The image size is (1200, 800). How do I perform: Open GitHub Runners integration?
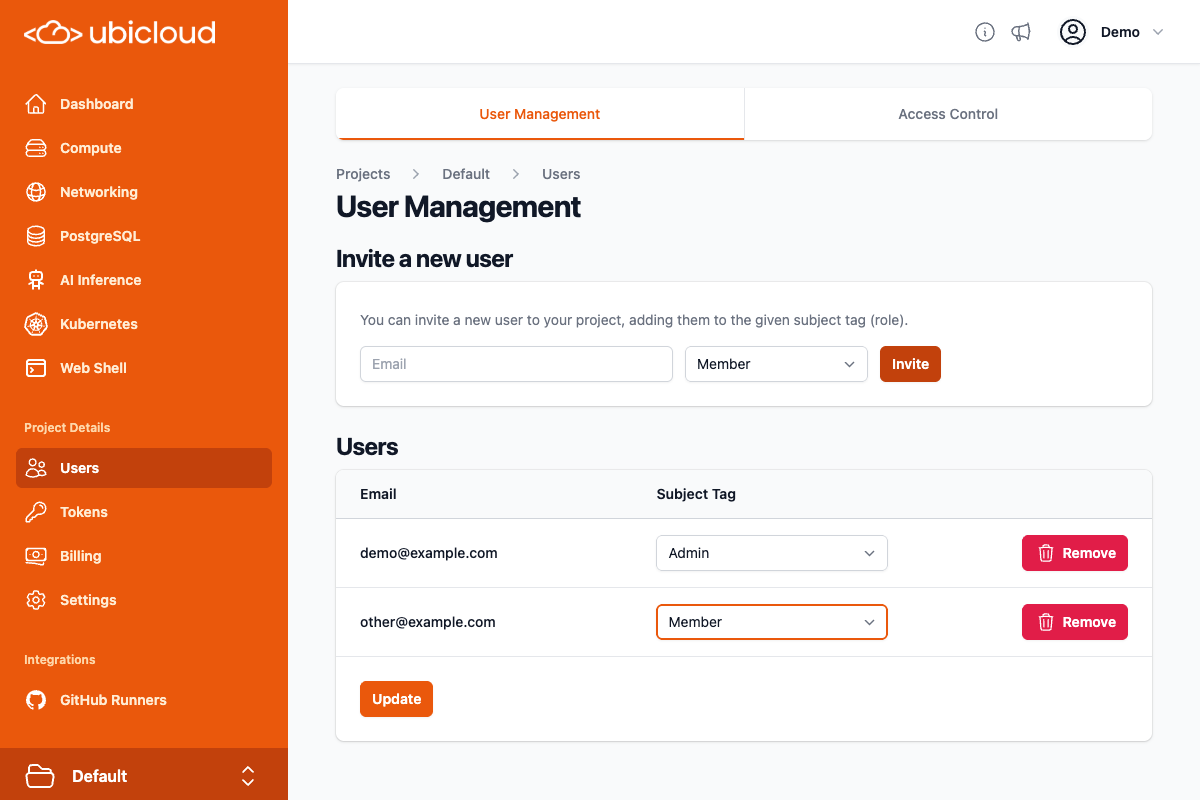(113, 700)
